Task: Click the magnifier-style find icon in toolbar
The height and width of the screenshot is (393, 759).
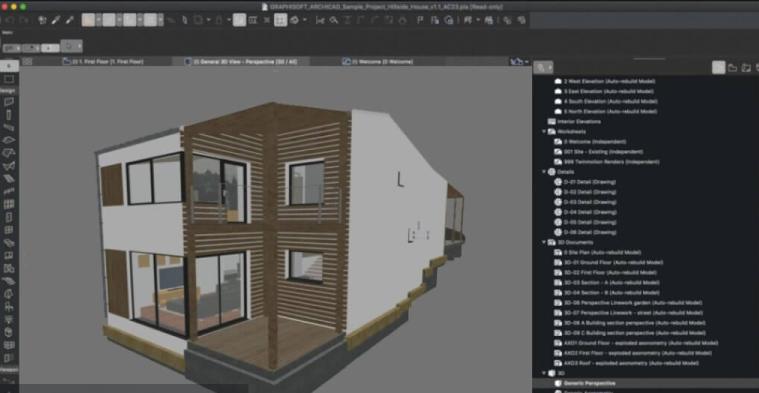Action: coord(334,20)
